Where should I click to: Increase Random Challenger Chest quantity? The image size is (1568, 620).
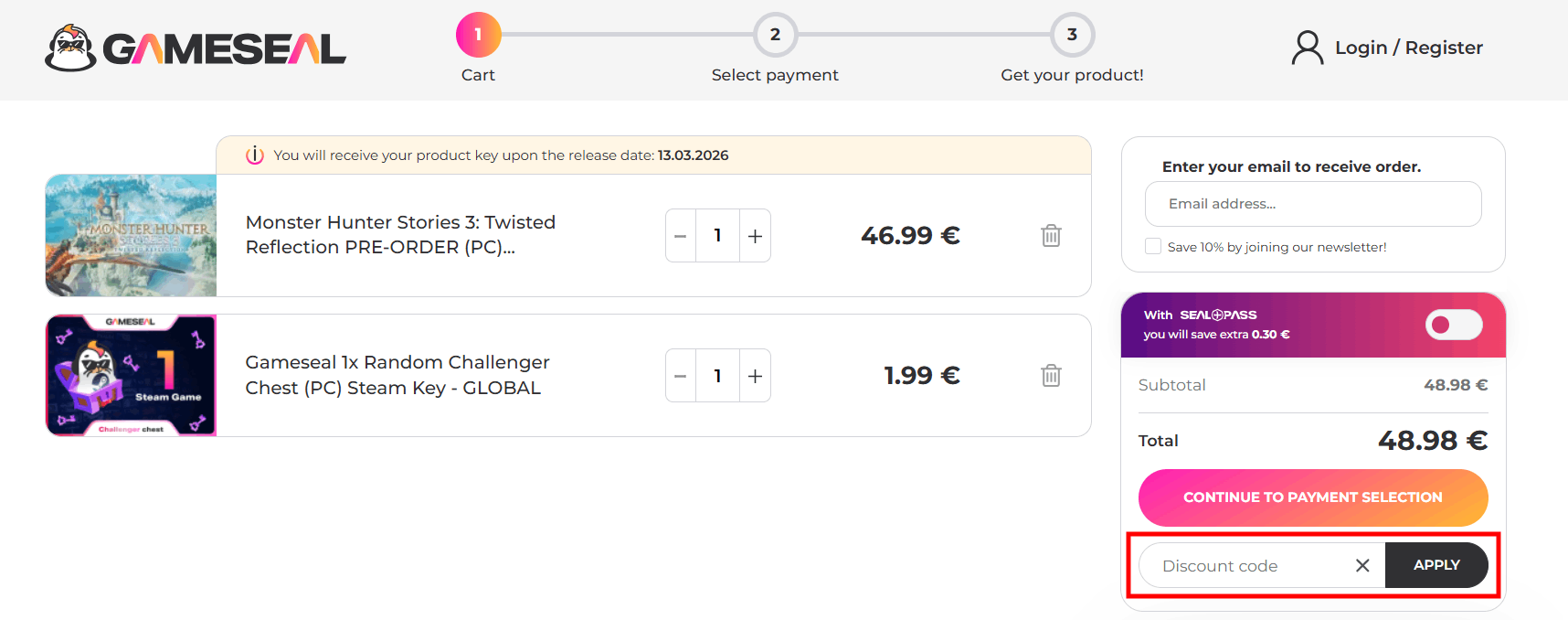tap(755, 376)
